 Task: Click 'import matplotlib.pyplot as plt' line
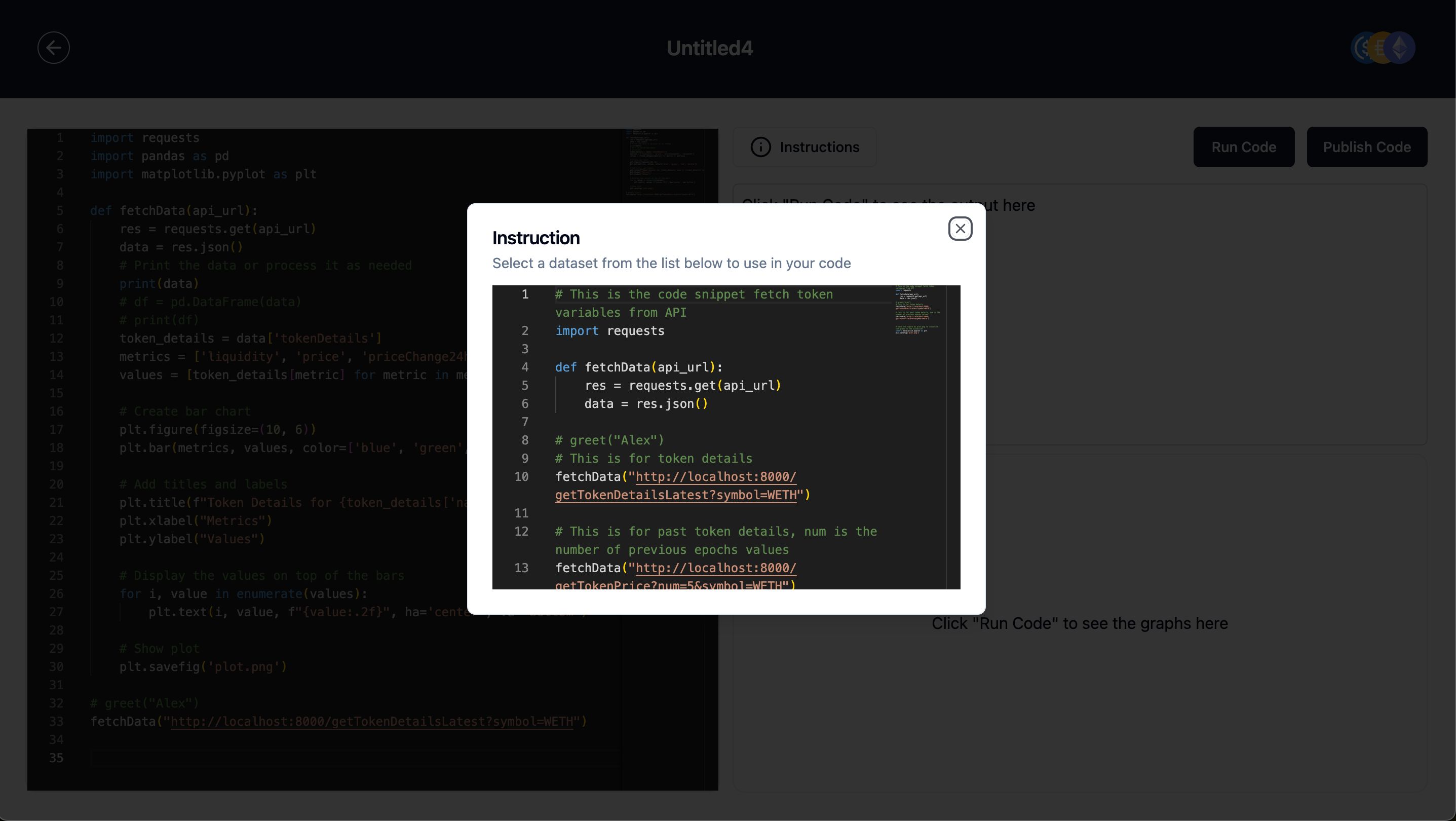point(204,174)
